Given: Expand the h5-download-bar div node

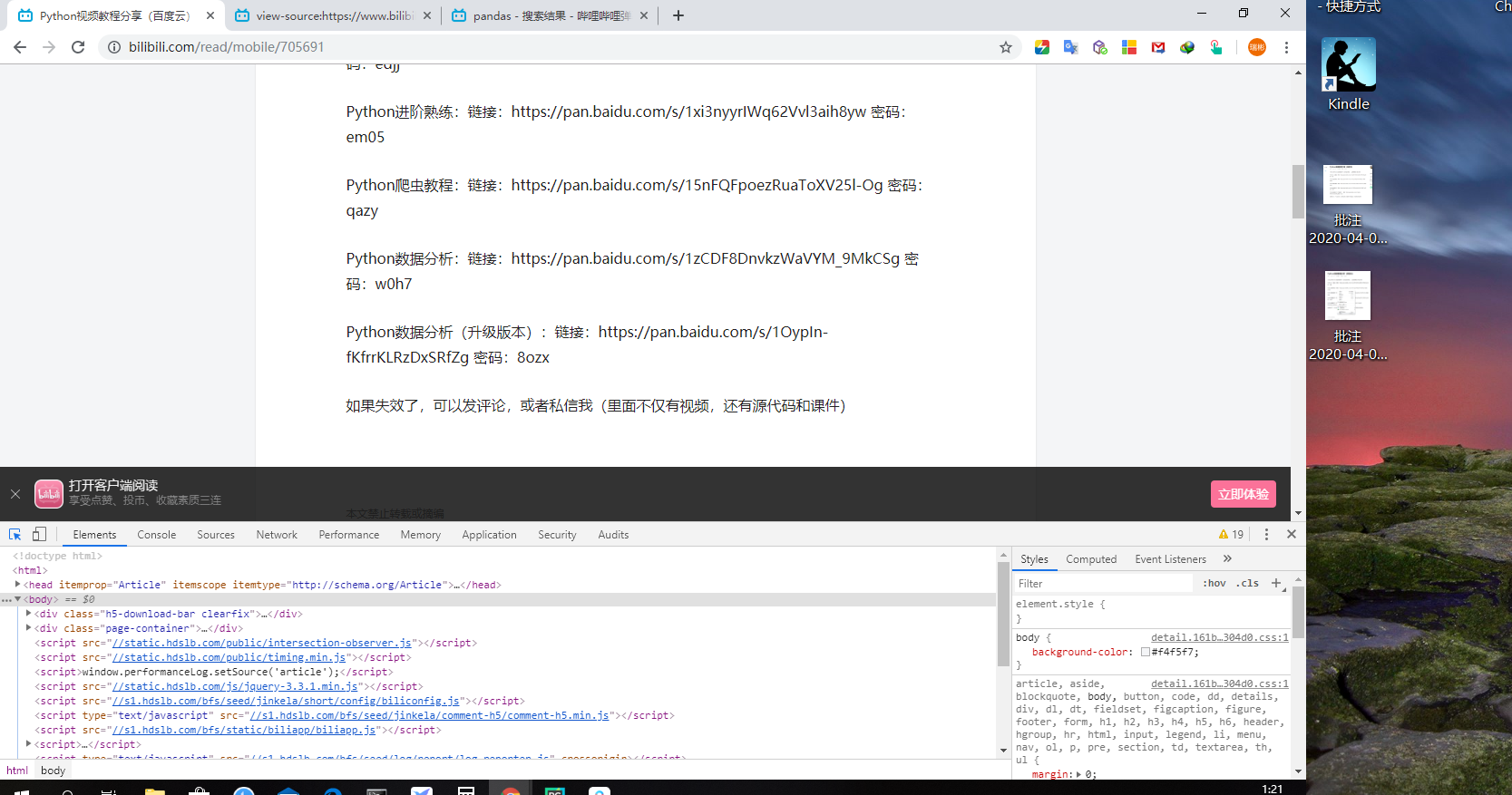Looking at the screenshot, I should [29, 614].
